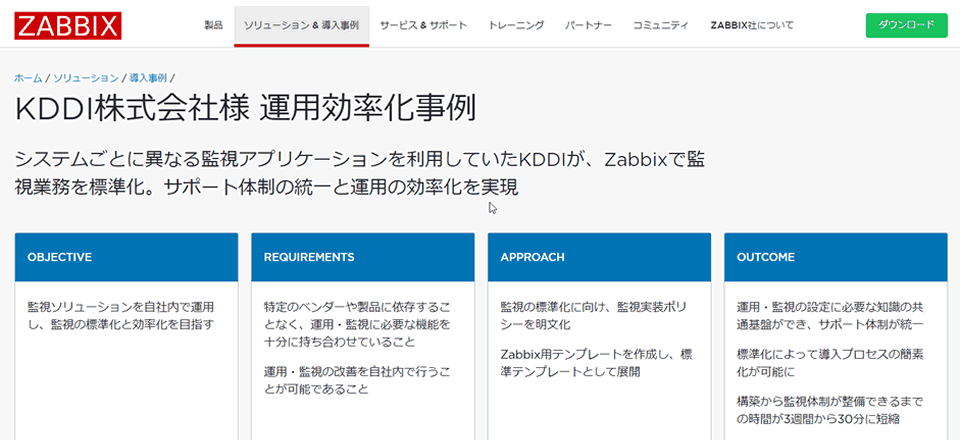This screenshot has width=964, height=440.
Task: Select the OUTCOME card header
Action: coord(835,257)
